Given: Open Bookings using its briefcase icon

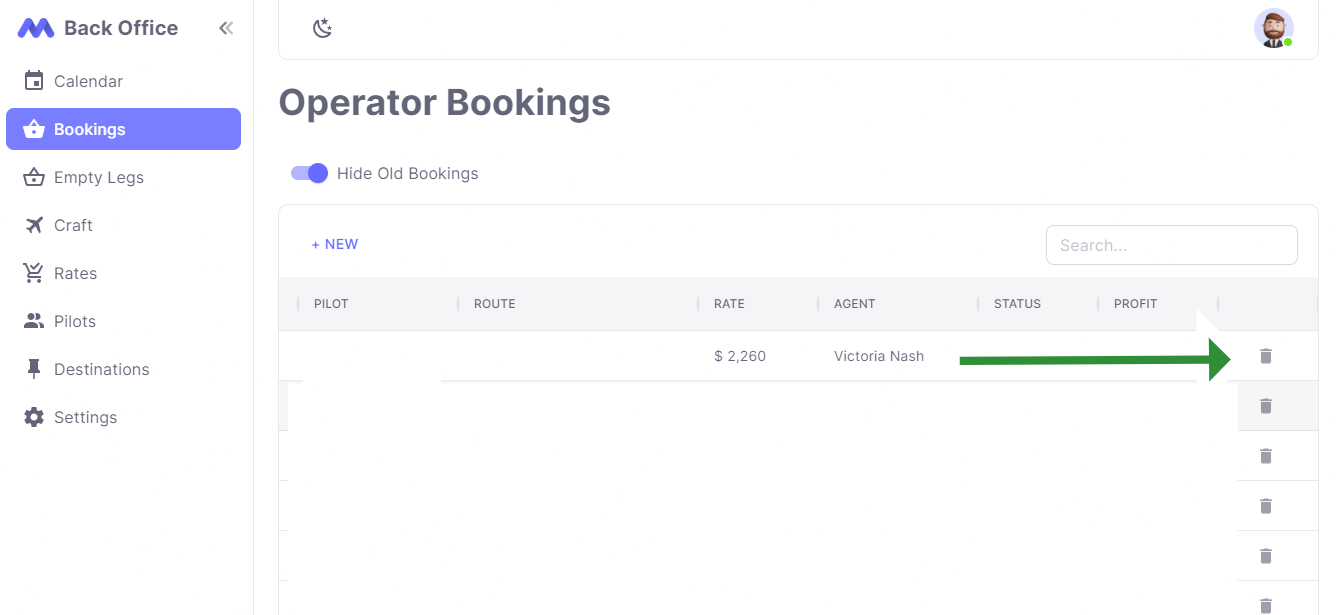Looking at the screenshot, I should (32, 128).
